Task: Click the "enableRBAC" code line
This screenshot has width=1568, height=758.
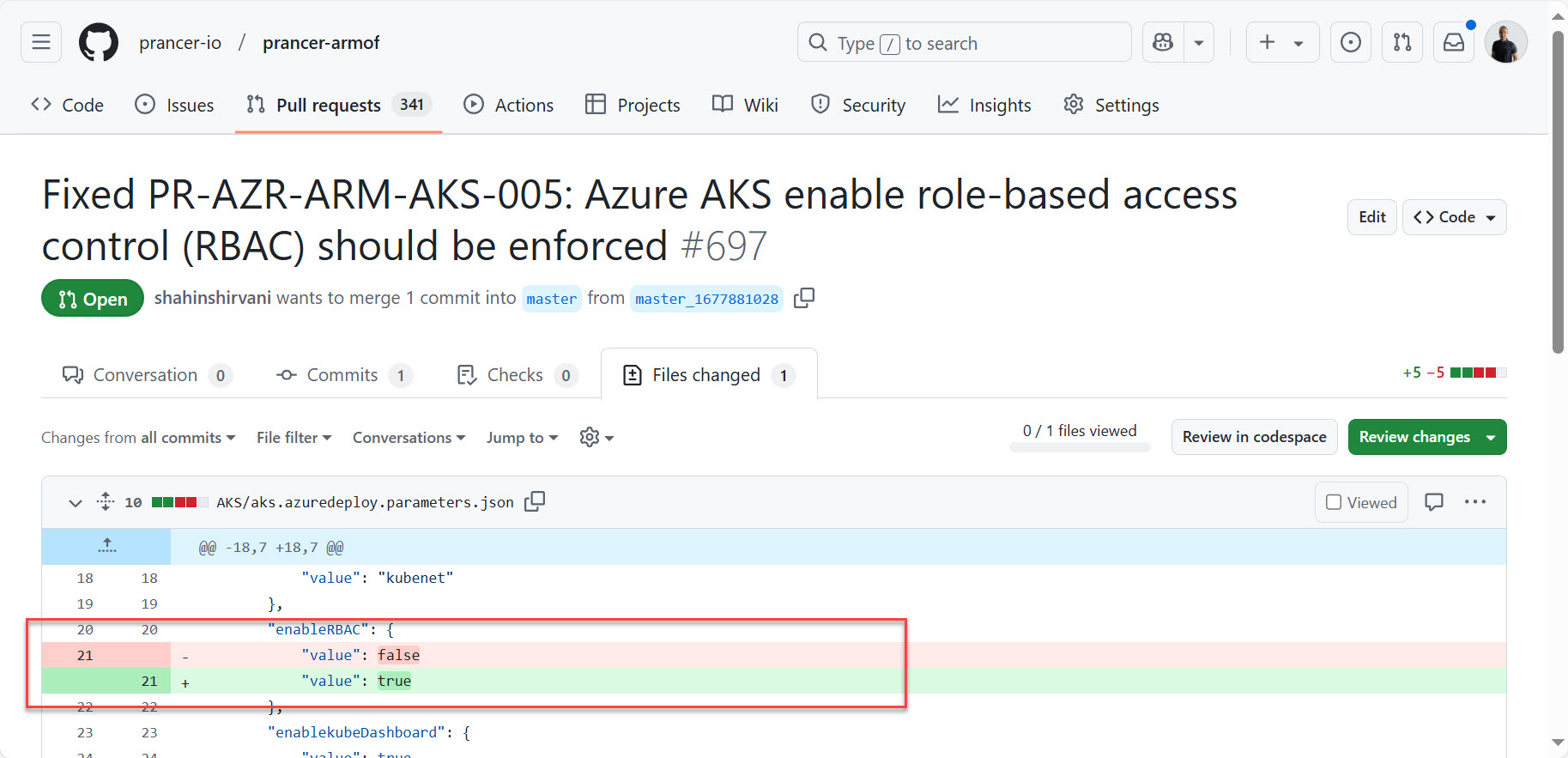Action: pos(774,629)
